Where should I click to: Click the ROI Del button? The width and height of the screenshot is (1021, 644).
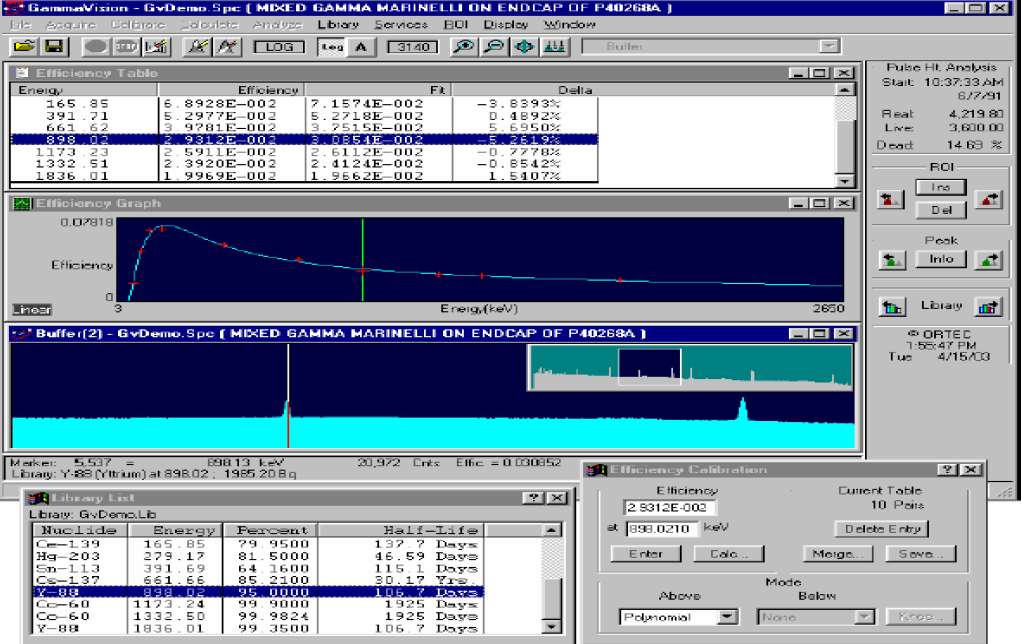click(940, 210)
